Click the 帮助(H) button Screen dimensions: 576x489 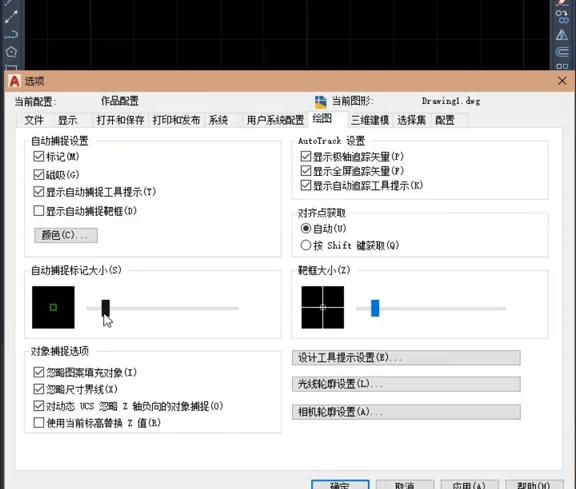point(534,485)
